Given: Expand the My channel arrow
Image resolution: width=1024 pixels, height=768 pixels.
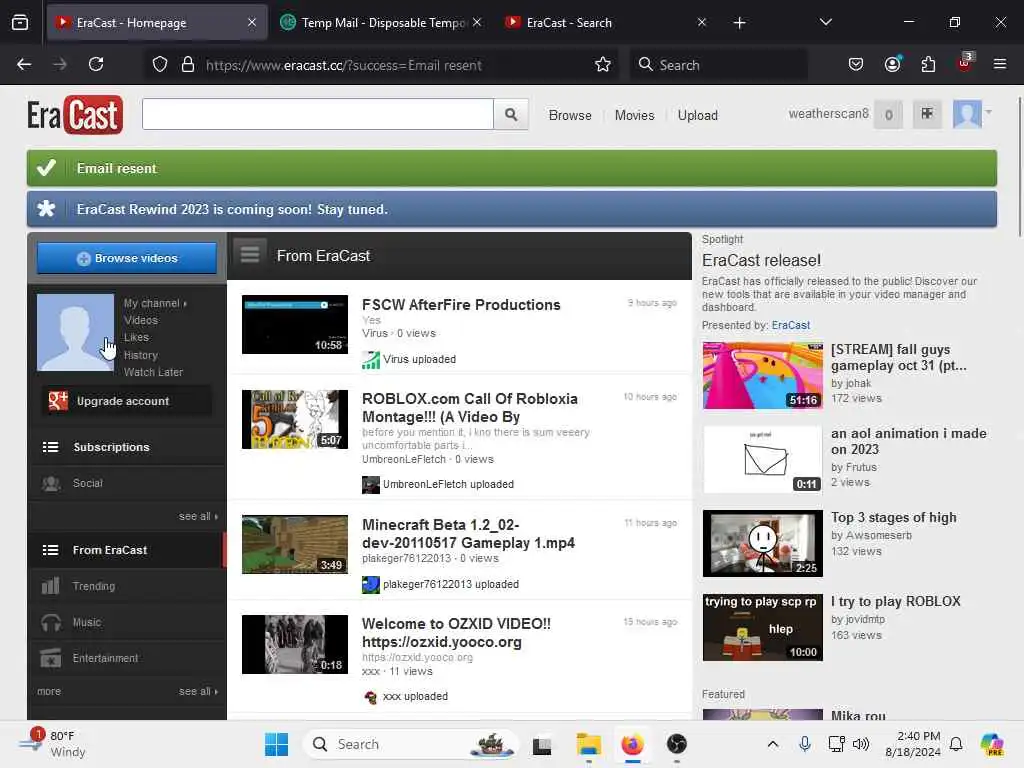Looking at the screenshot, I should [185, 304].
